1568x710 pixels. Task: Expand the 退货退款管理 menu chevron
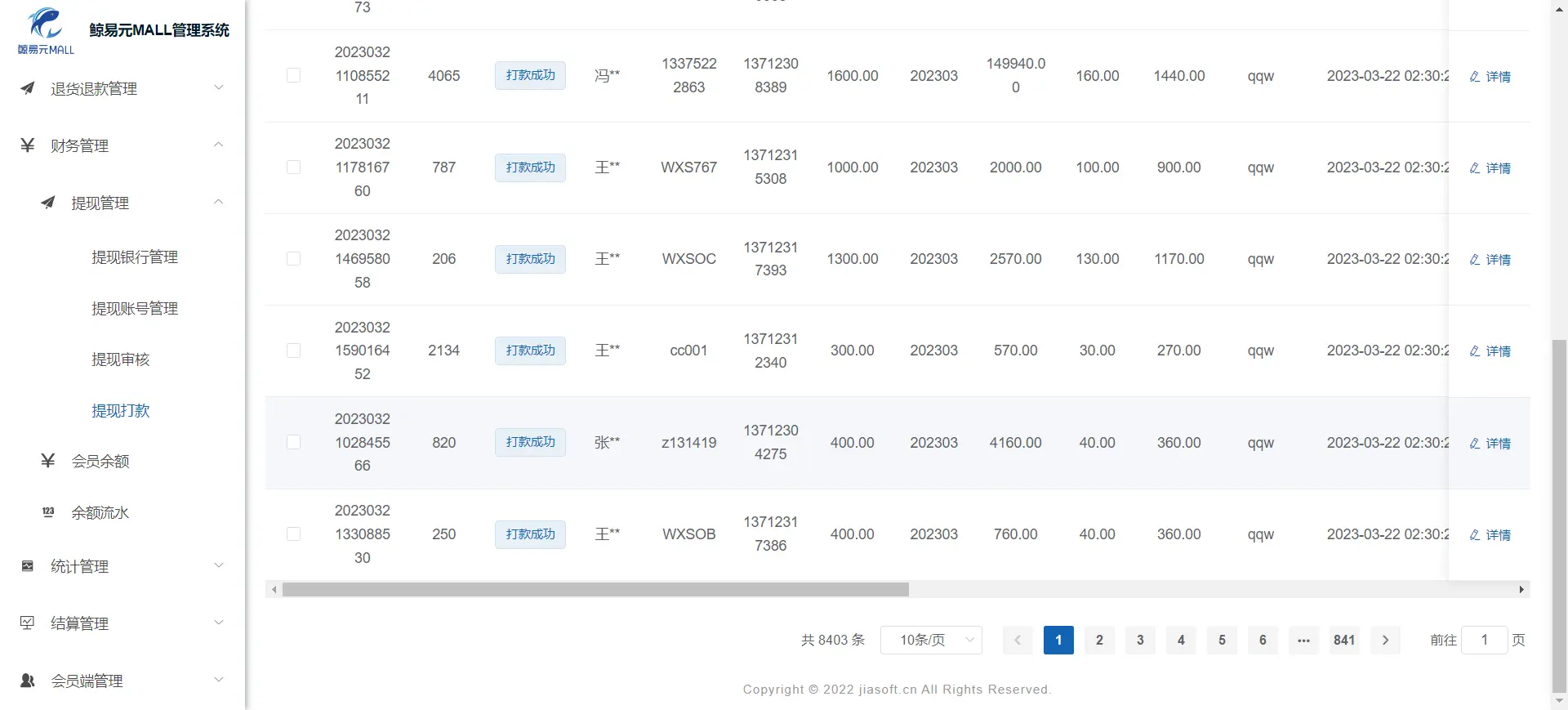coord(218,87)
